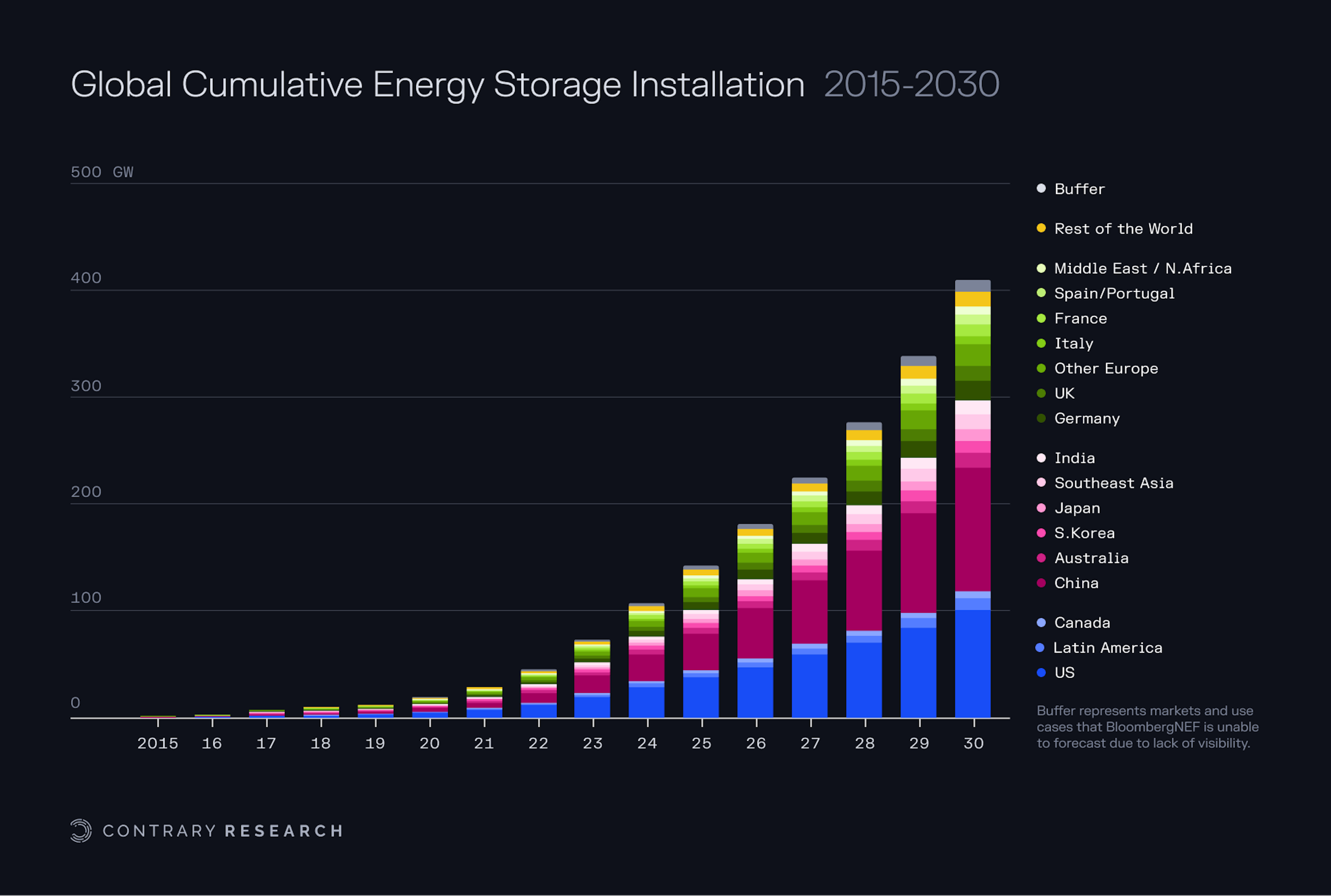Select the Latin America legend label
The image size is (1331, 896).
pos(1107,648)
